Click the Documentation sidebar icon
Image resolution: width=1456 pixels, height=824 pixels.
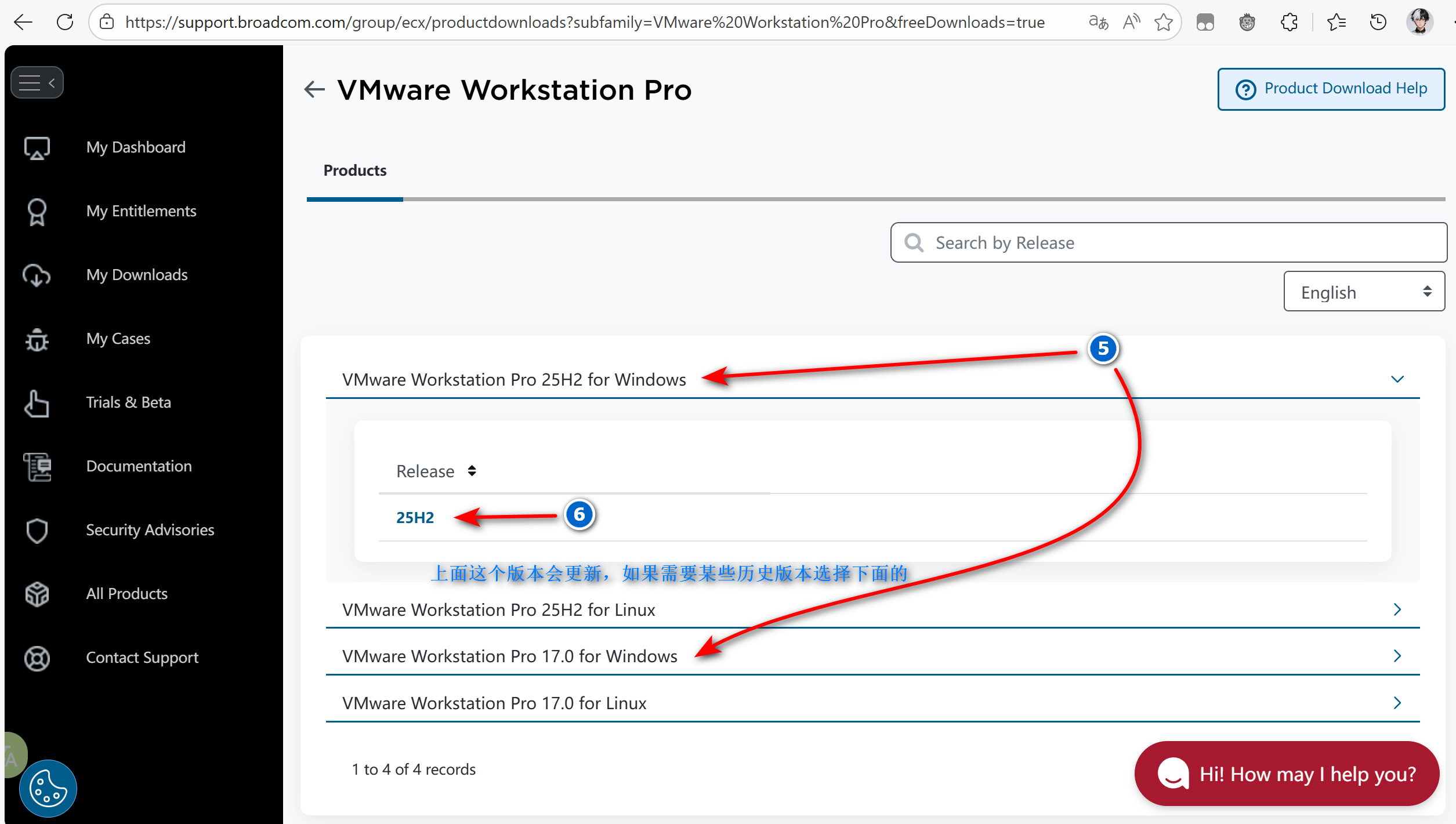(x=37, y=467)
